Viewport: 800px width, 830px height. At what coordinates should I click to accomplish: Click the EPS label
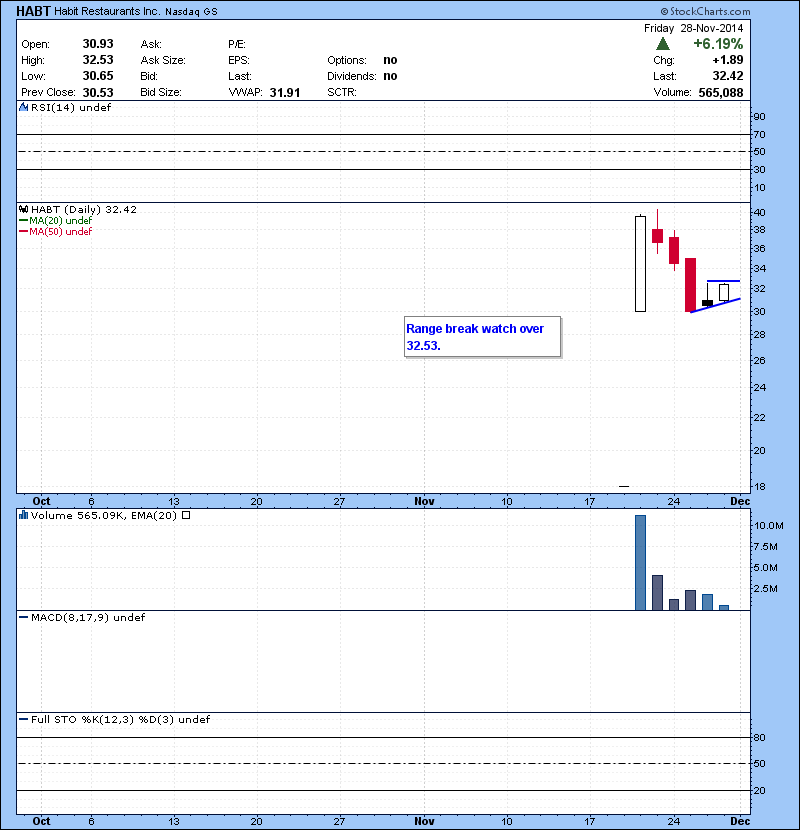[239, 60]
